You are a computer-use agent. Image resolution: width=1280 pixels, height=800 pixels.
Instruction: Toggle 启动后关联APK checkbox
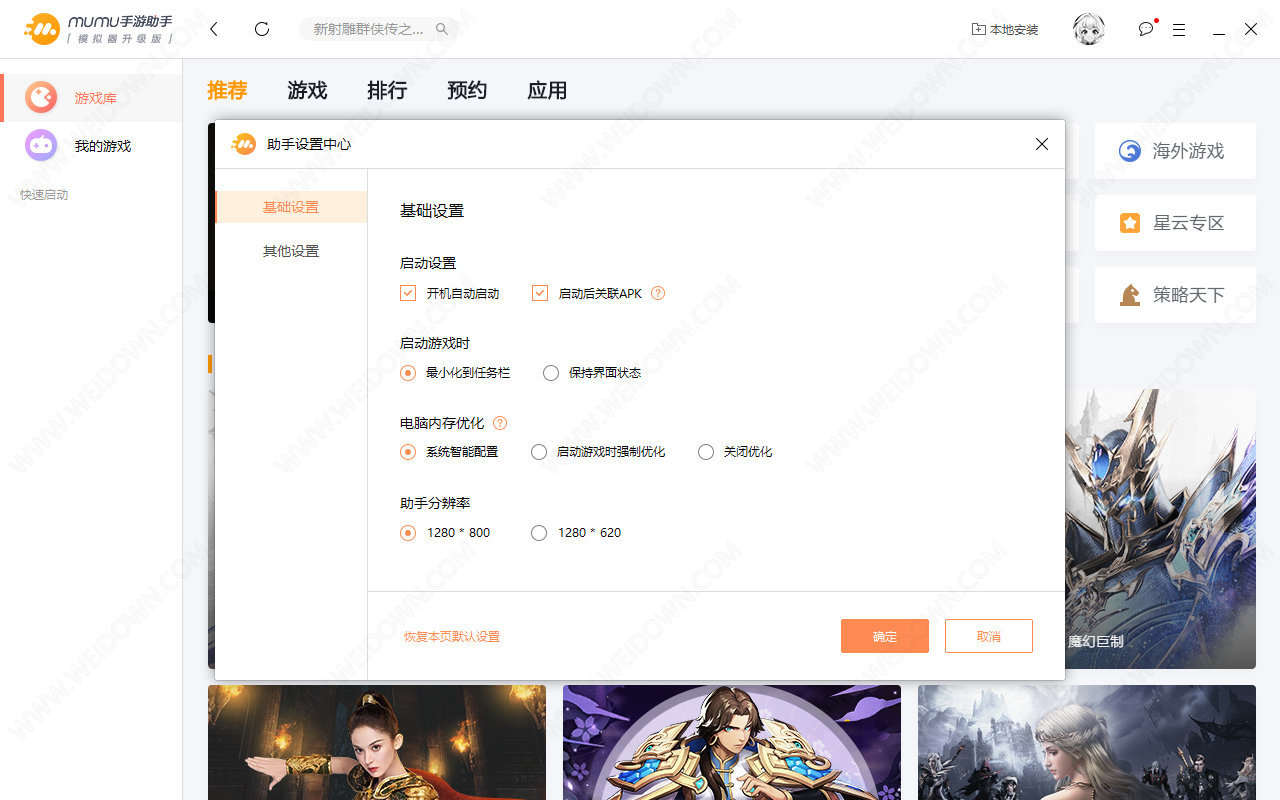[540, 293]
